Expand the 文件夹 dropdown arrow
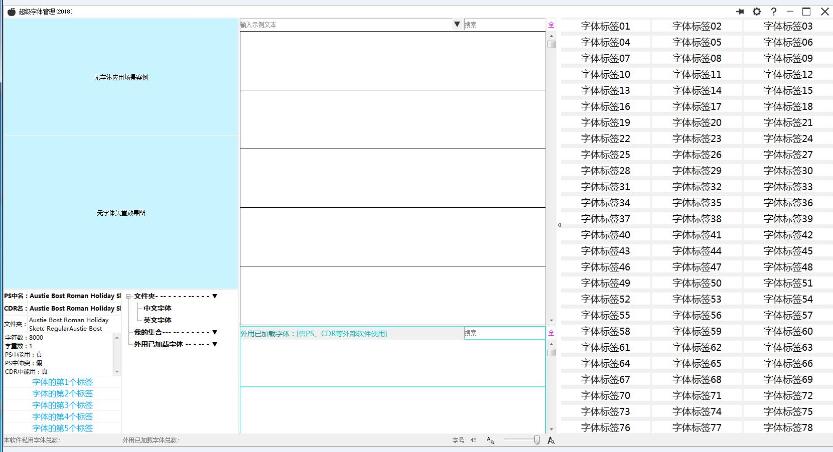Image resolution: width=833 pixels, height=452 pixels. click(x=215, y=296)
